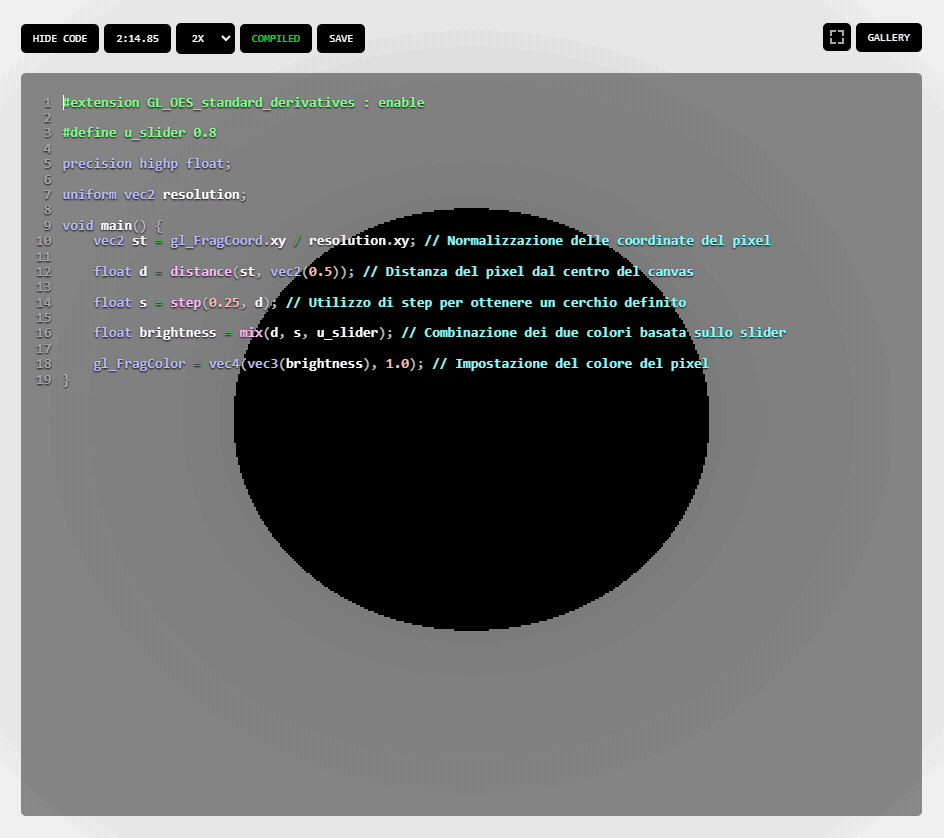Click line number 10 in gutter

(44, 241)
